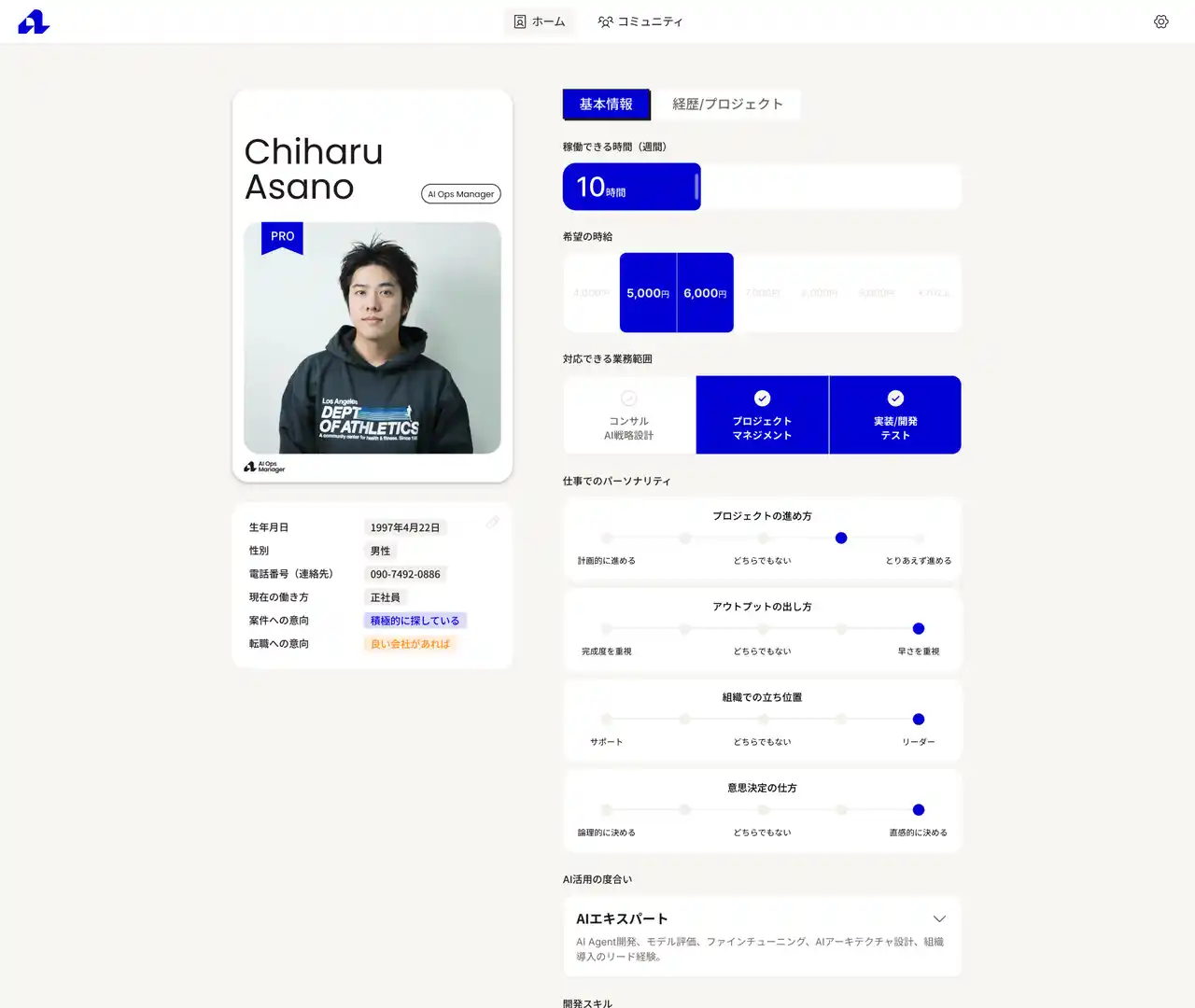Viewport: 1195px width, 1008px height.
Task: Click the AI Ops Manager role badge
Action: coord(461,194)
